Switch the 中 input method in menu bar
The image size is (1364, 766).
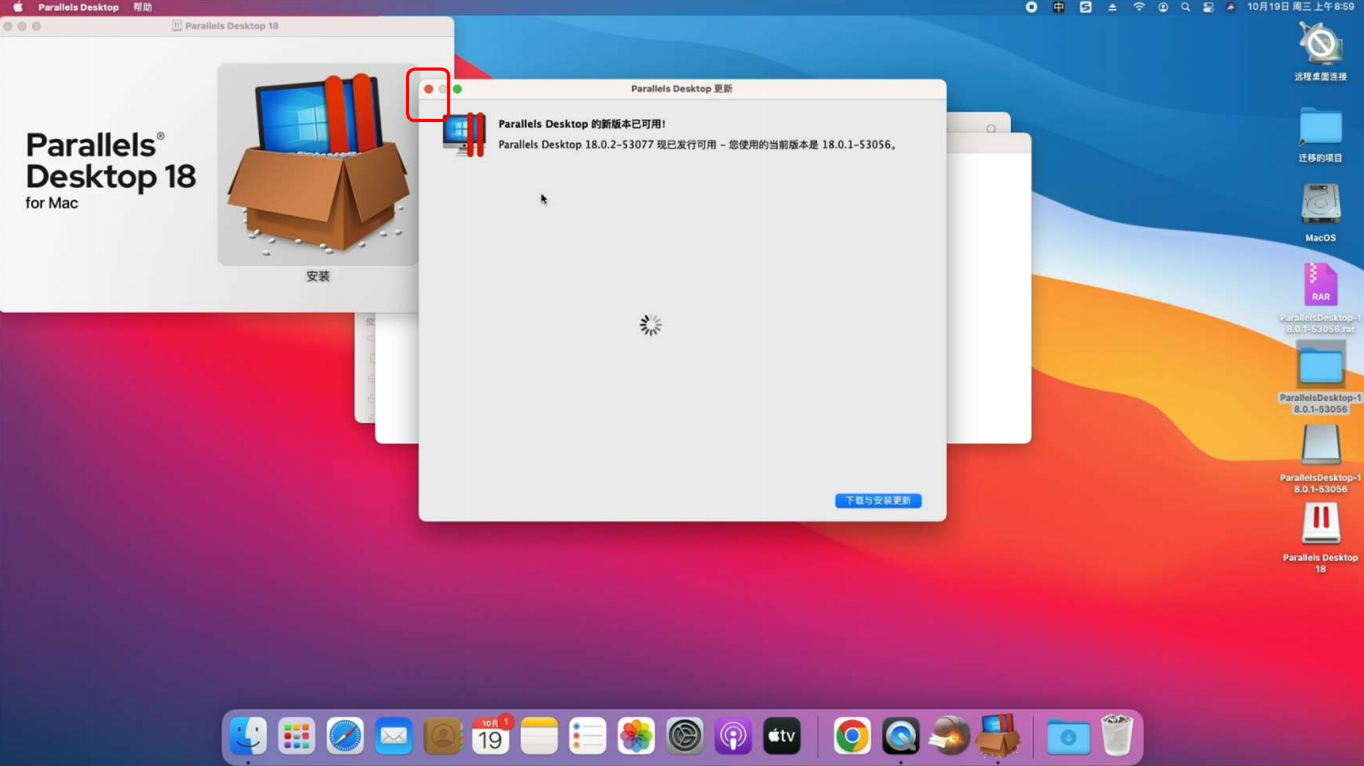coord(1059,7)
